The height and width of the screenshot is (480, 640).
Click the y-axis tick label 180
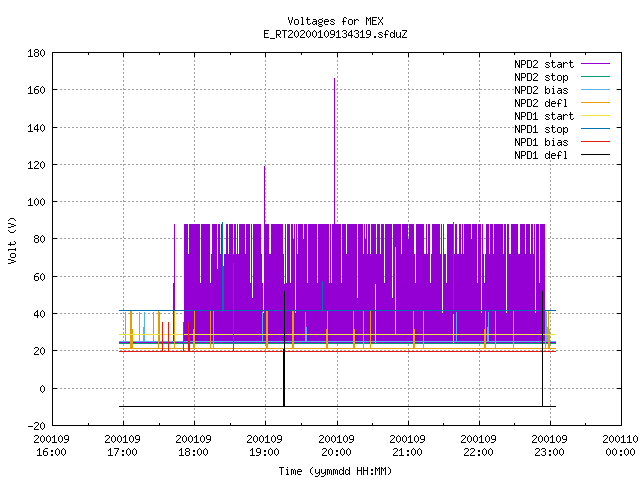pos(36,53)
